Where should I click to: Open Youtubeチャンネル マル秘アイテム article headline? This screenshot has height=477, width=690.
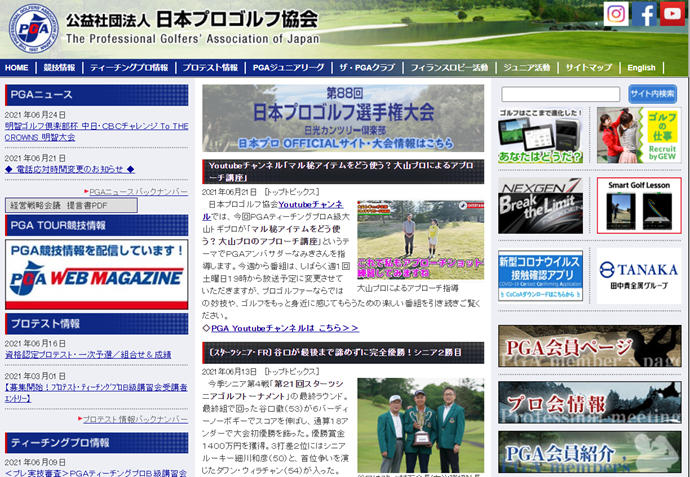[343, 172]
